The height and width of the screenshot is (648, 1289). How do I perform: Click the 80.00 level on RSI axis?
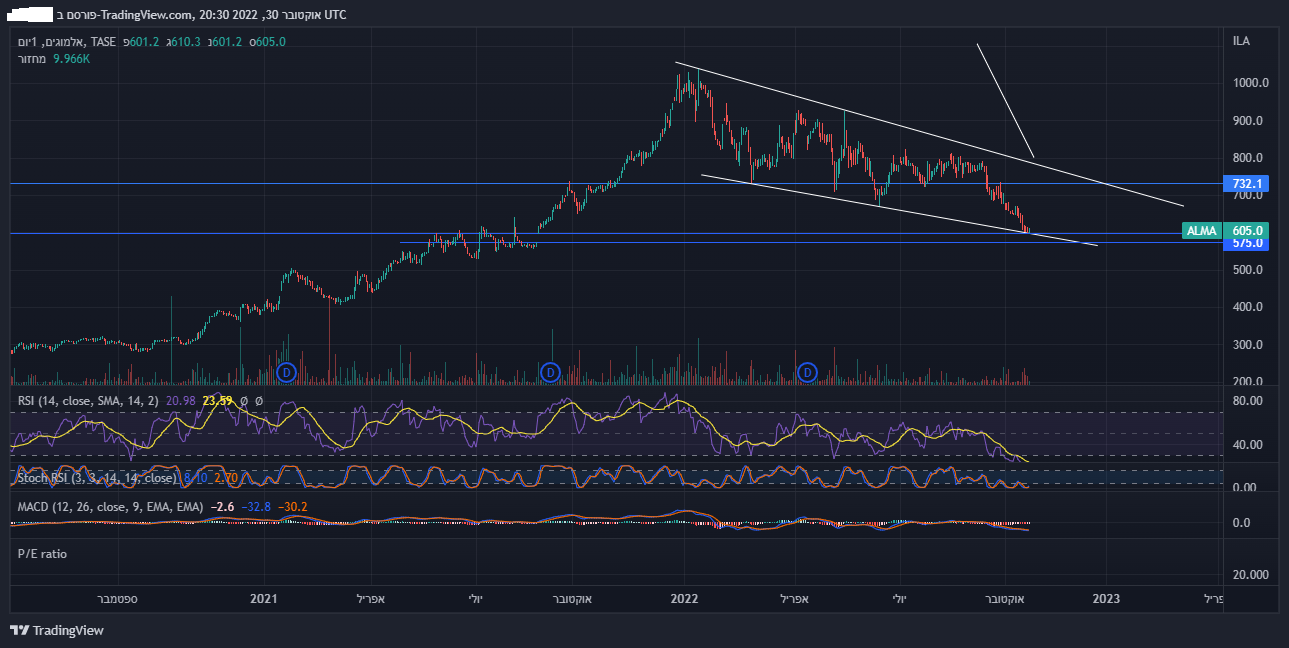tap(1250, 401)
